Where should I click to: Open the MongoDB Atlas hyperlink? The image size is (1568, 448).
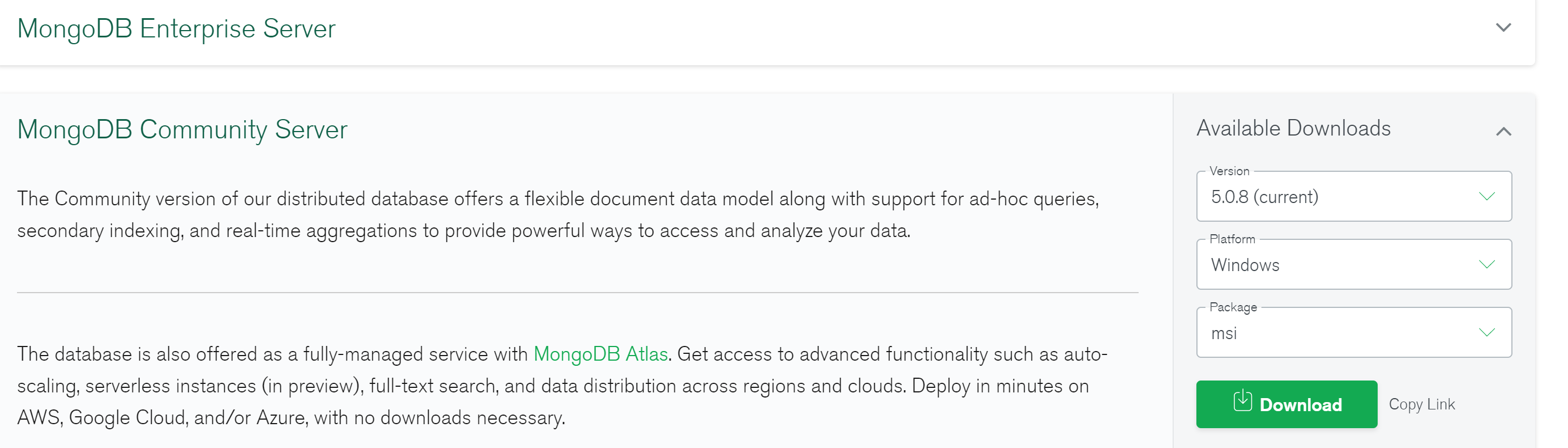click(x=600, y=354)
